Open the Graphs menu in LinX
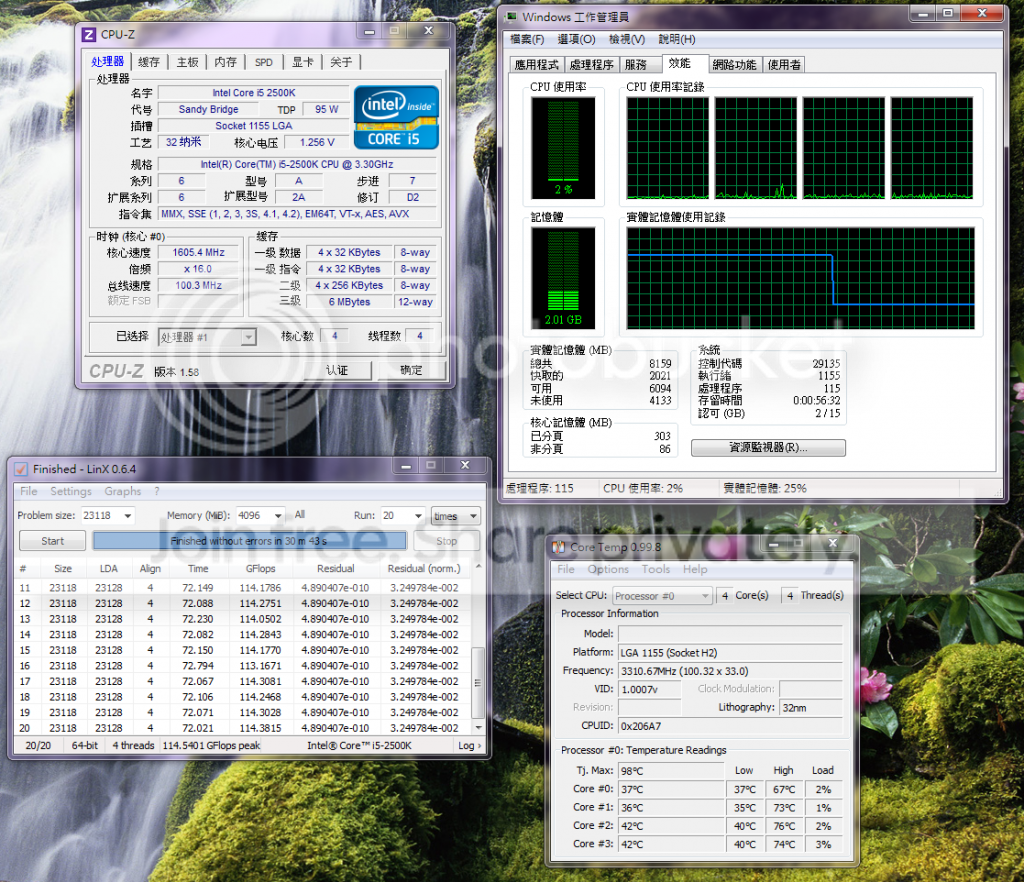This screenshot has width=1024, height=882. [122, 491]
